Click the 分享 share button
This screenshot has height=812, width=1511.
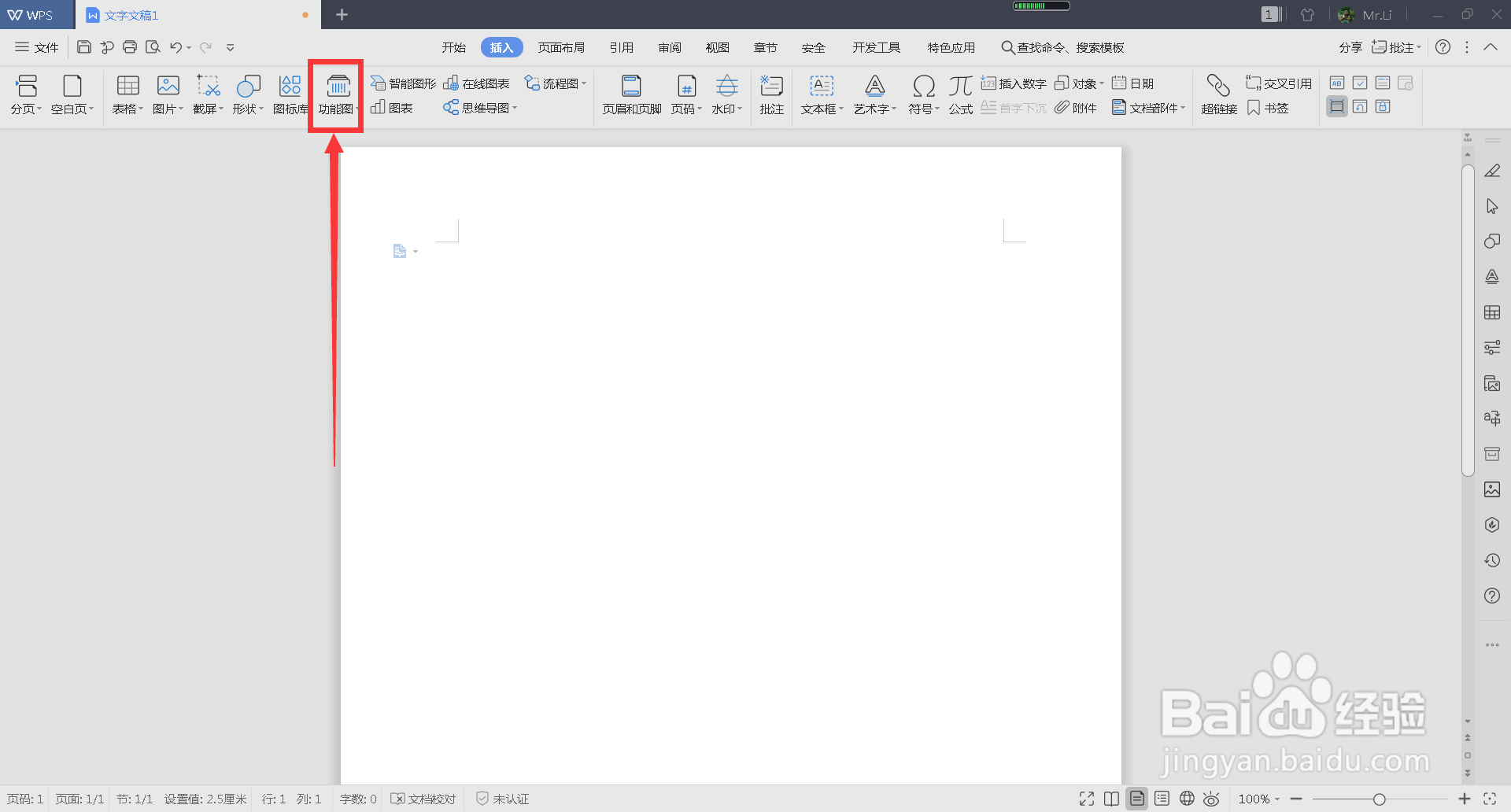pyautogui.click(x=1350, y=47)
